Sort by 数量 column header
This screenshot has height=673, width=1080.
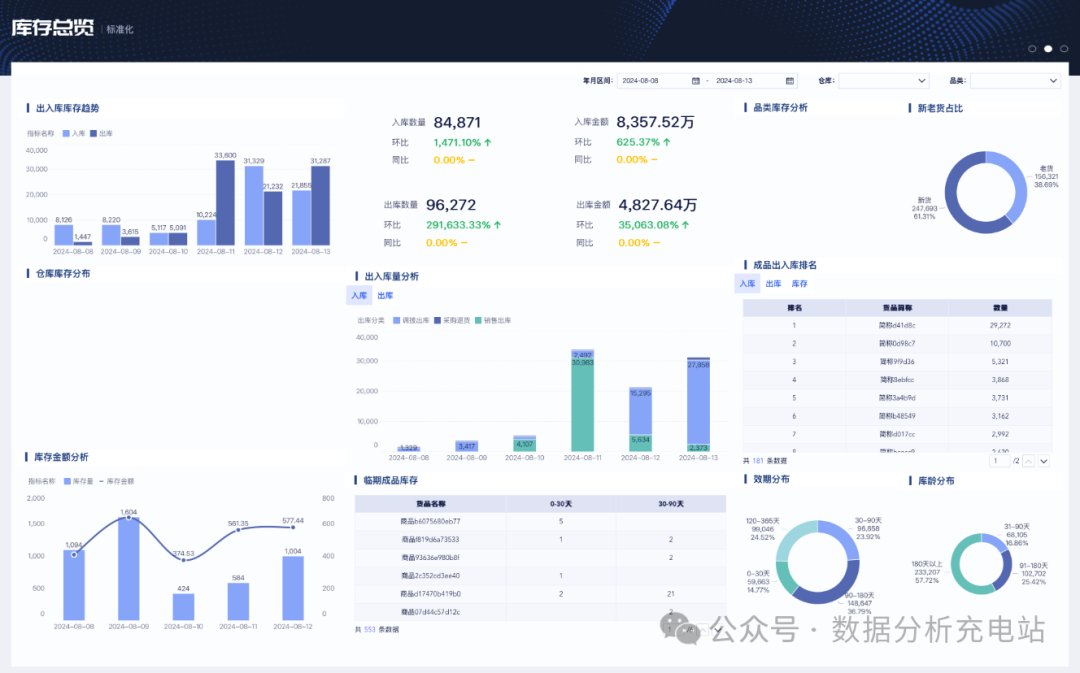pos(1000,308)
